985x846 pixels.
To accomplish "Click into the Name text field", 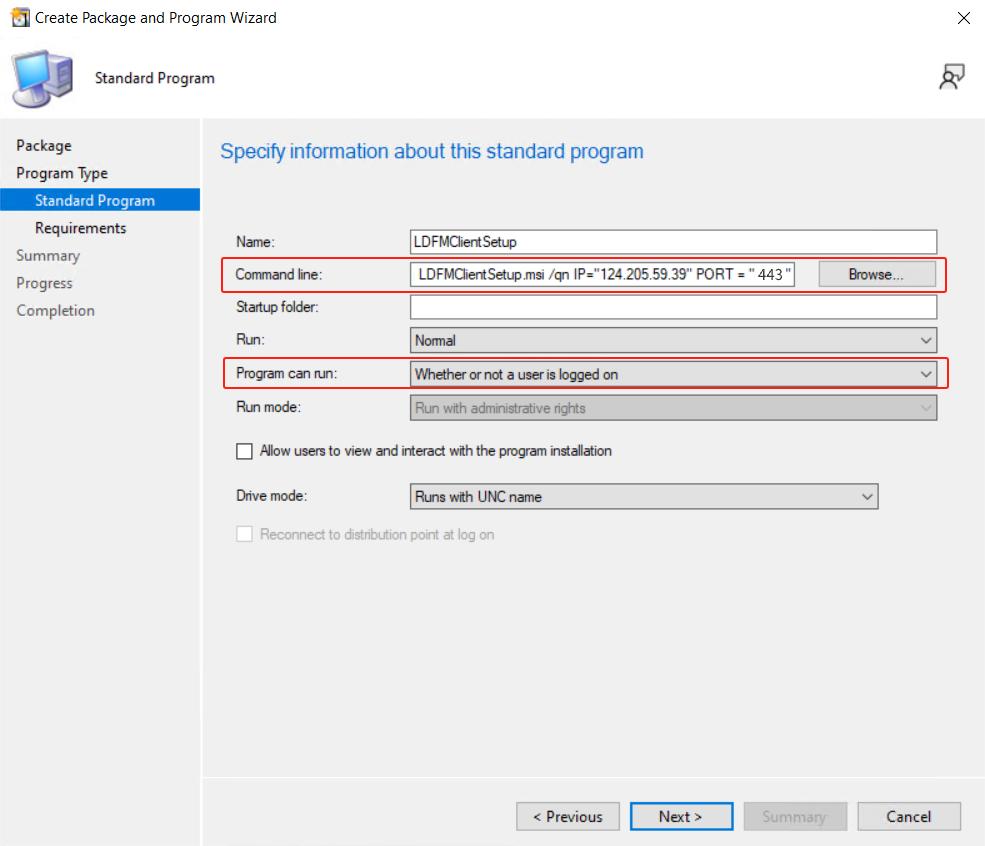I will (673, 242).
